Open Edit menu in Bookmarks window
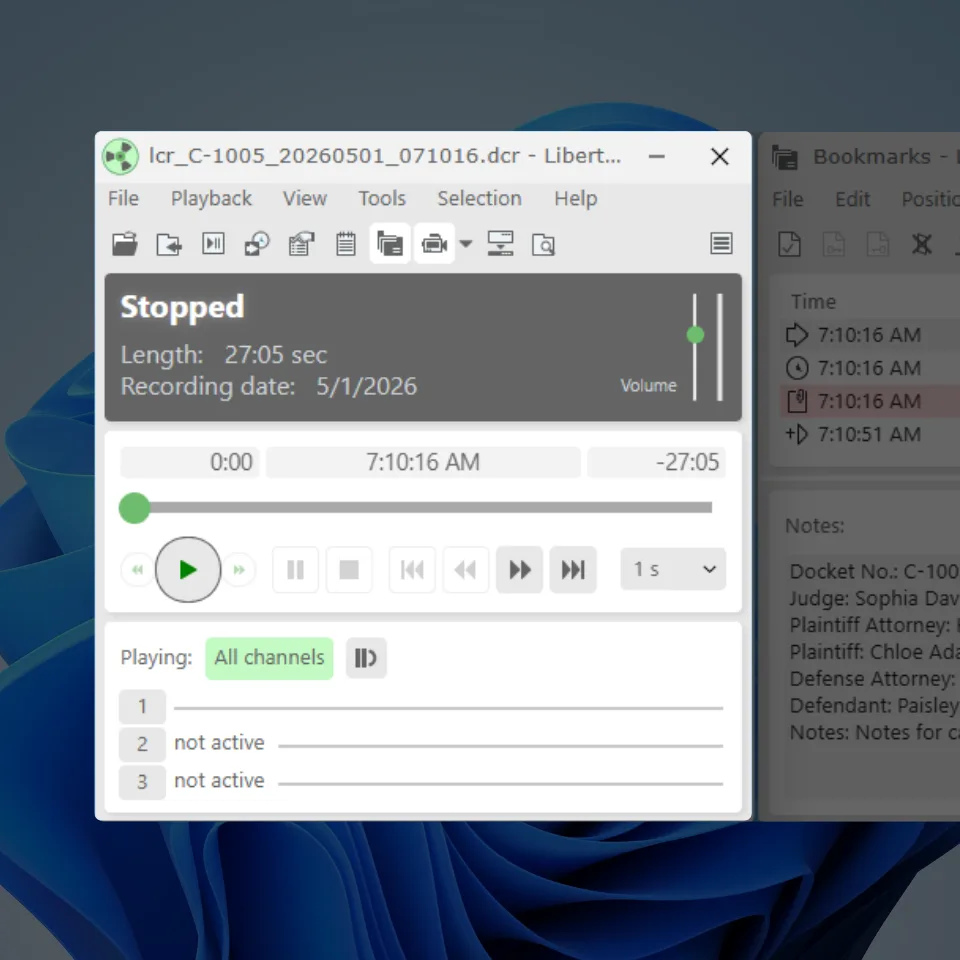Viewport: 960px width, 960px height. (853, 200)
